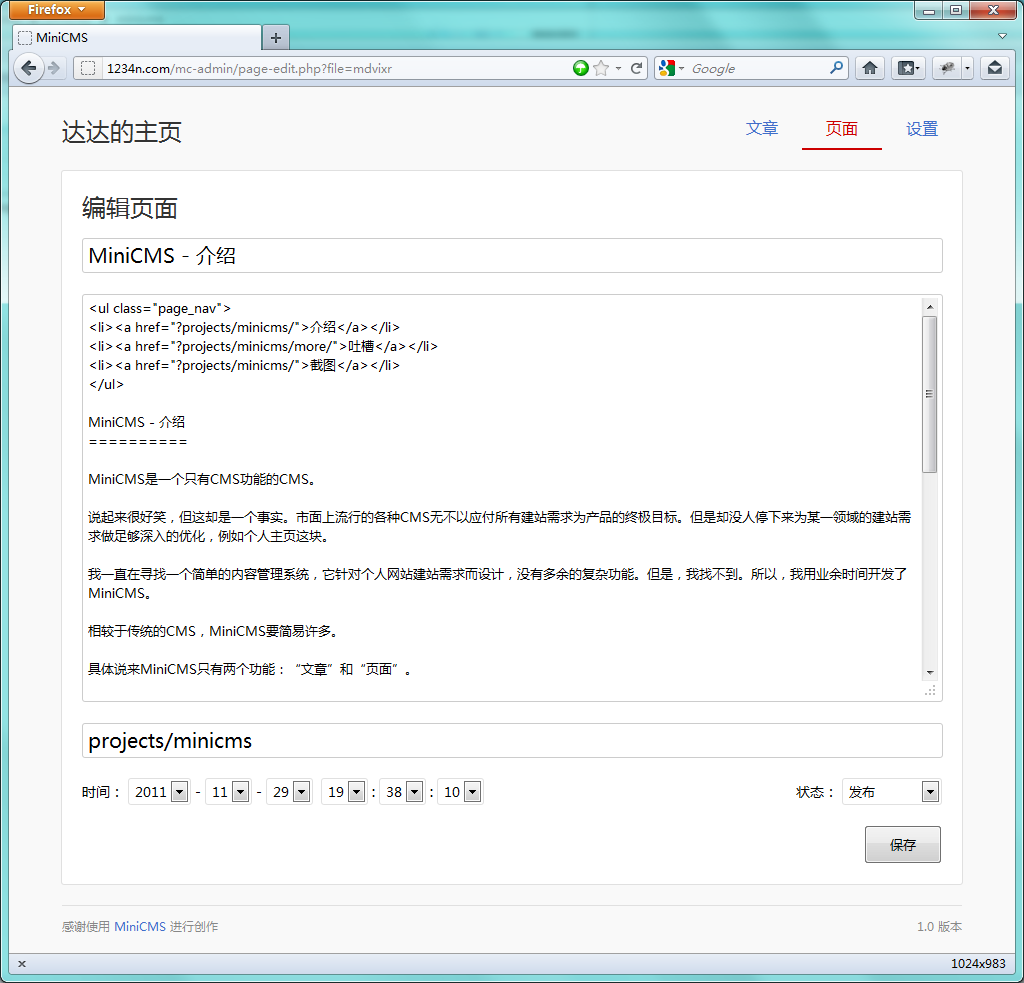1024x983 pixels.
Task: Go to Firefox home page icon
Action: click(x=870, y=68)
